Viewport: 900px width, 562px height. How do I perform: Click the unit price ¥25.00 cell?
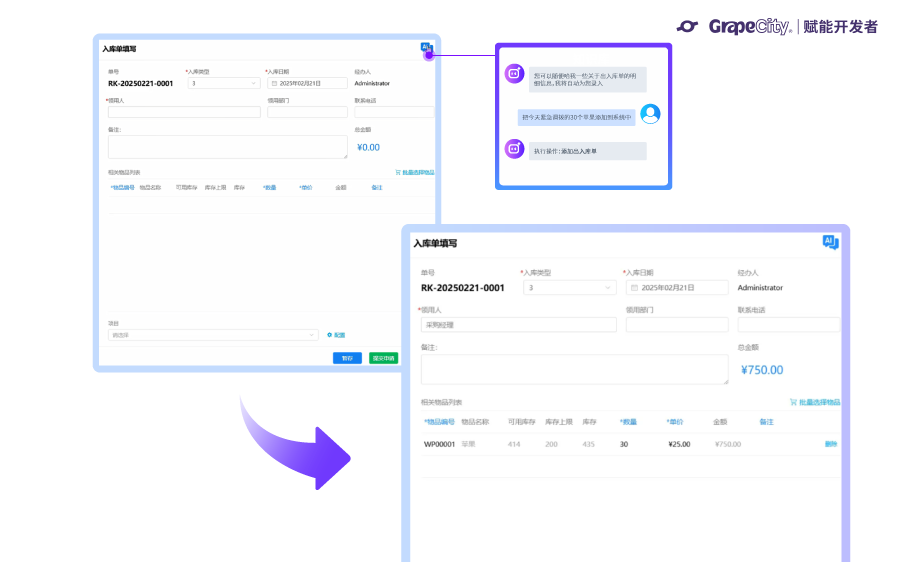tap(680, 444)
